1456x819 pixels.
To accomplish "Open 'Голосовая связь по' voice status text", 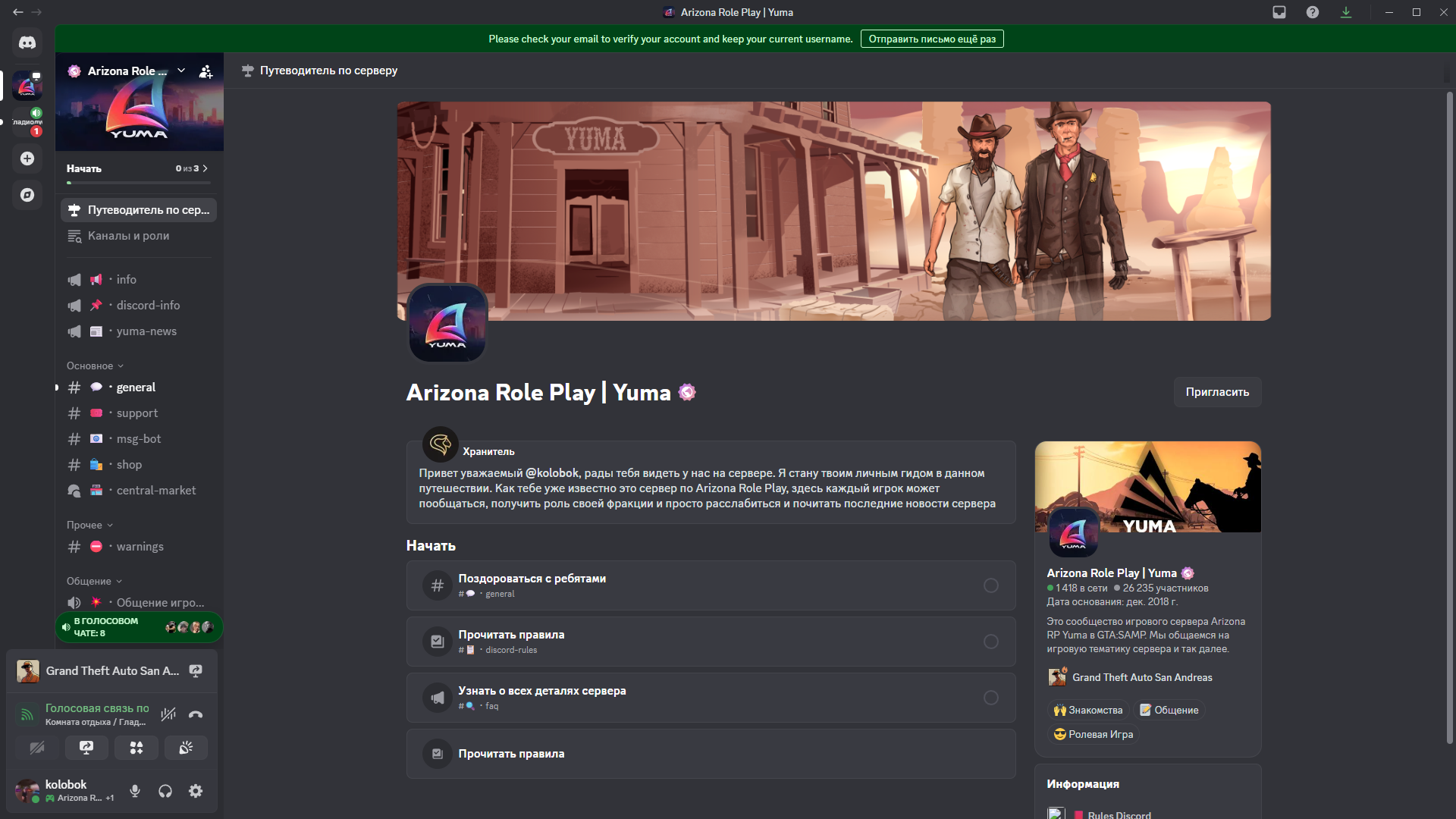I will [x=97, y=708].
